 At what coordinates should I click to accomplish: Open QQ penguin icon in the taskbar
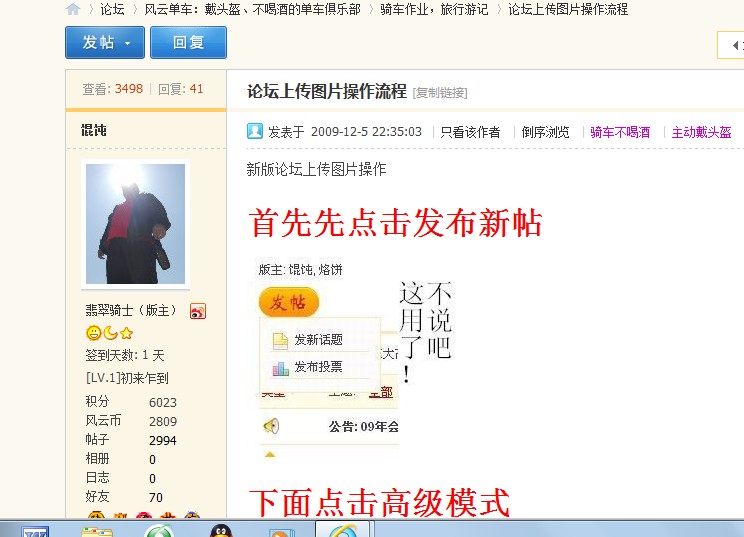tap(221, 530)
